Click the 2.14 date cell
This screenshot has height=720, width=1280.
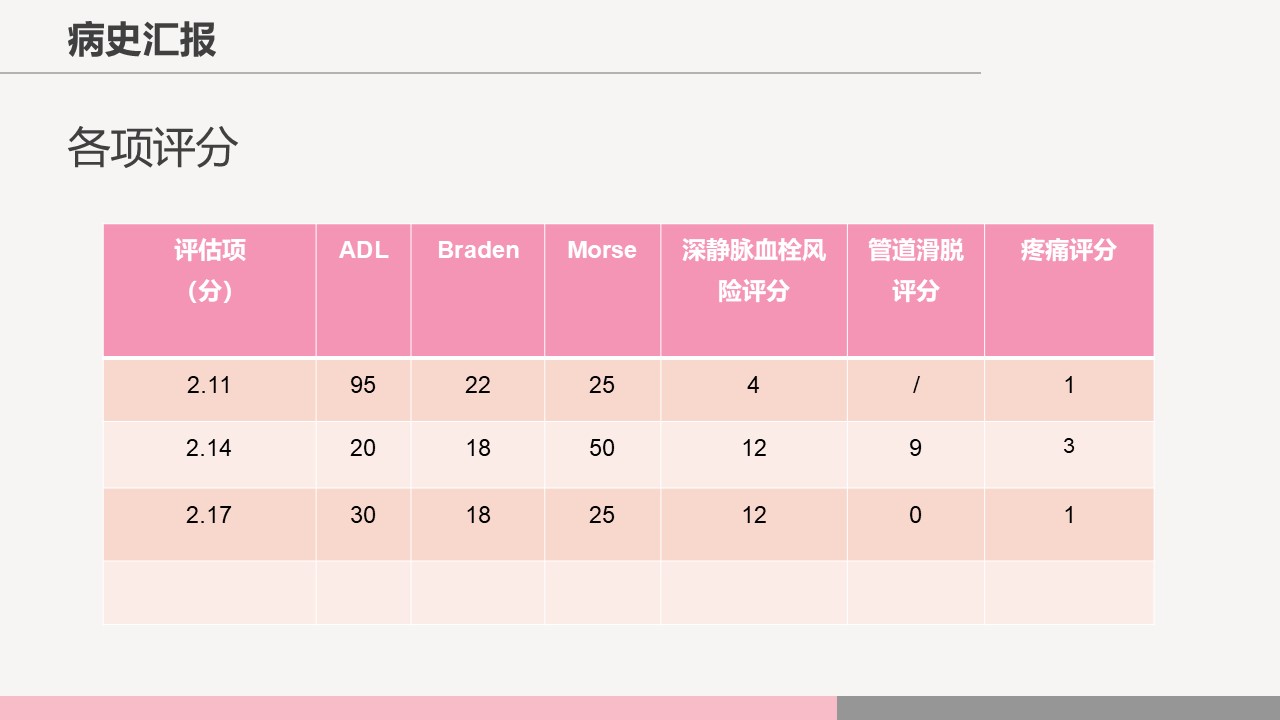[x=209, y=448]
